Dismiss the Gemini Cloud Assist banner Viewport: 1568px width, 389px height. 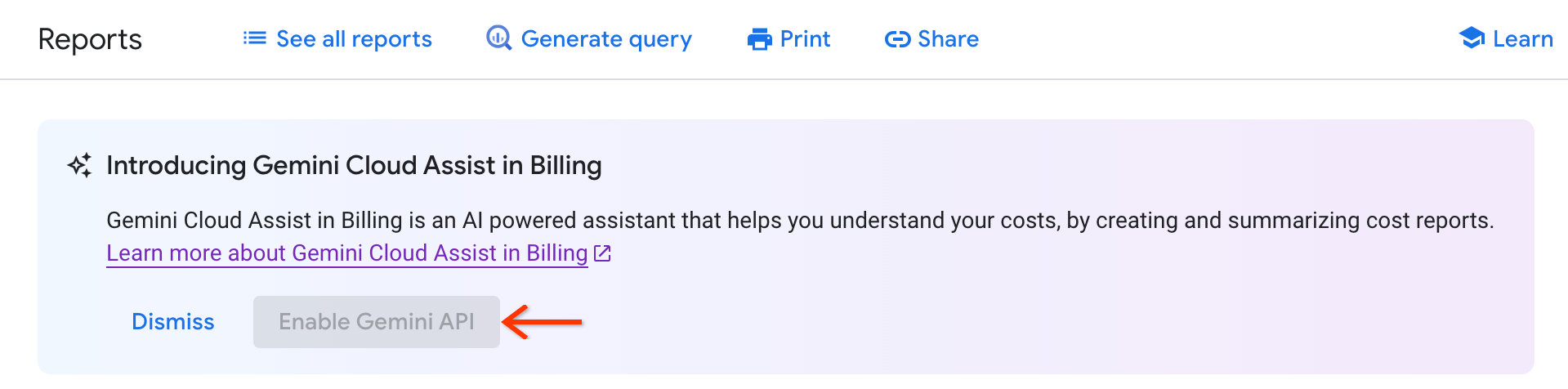[x=173, y=322]
